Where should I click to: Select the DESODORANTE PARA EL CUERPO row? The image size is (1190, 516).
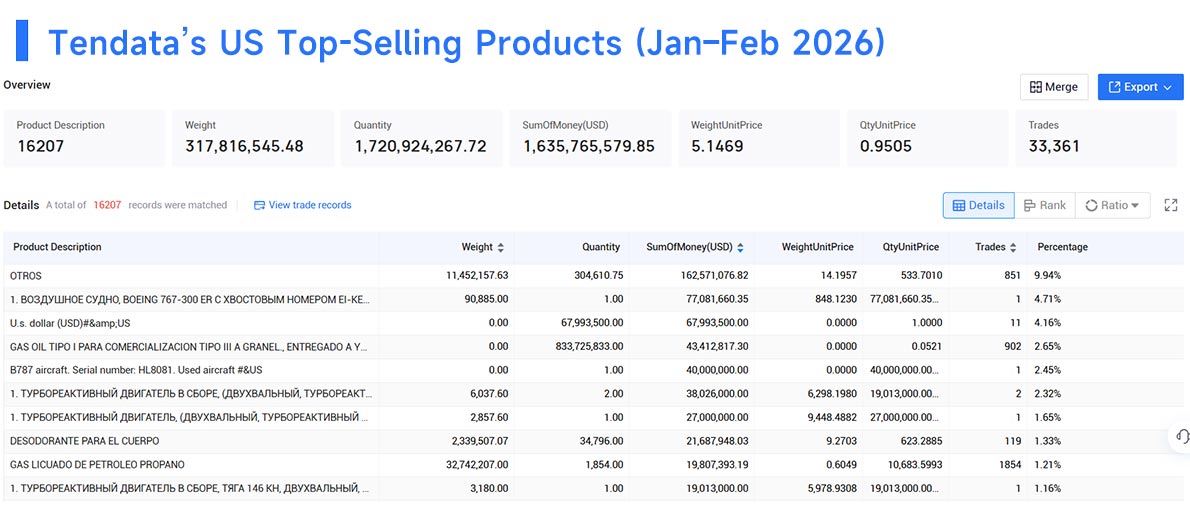click(593, 441)
